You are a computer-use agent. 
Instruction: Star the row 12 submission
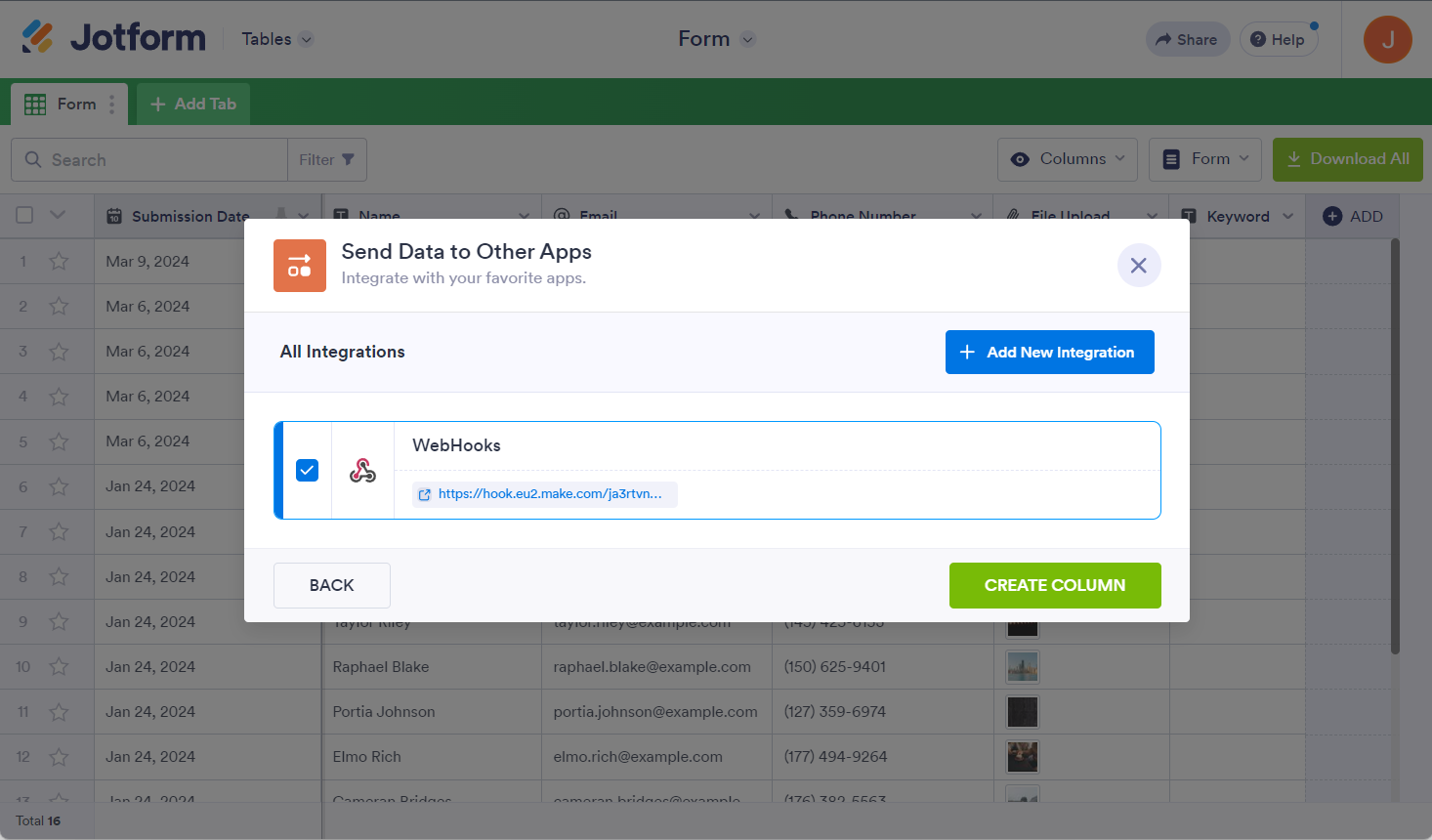59,757
